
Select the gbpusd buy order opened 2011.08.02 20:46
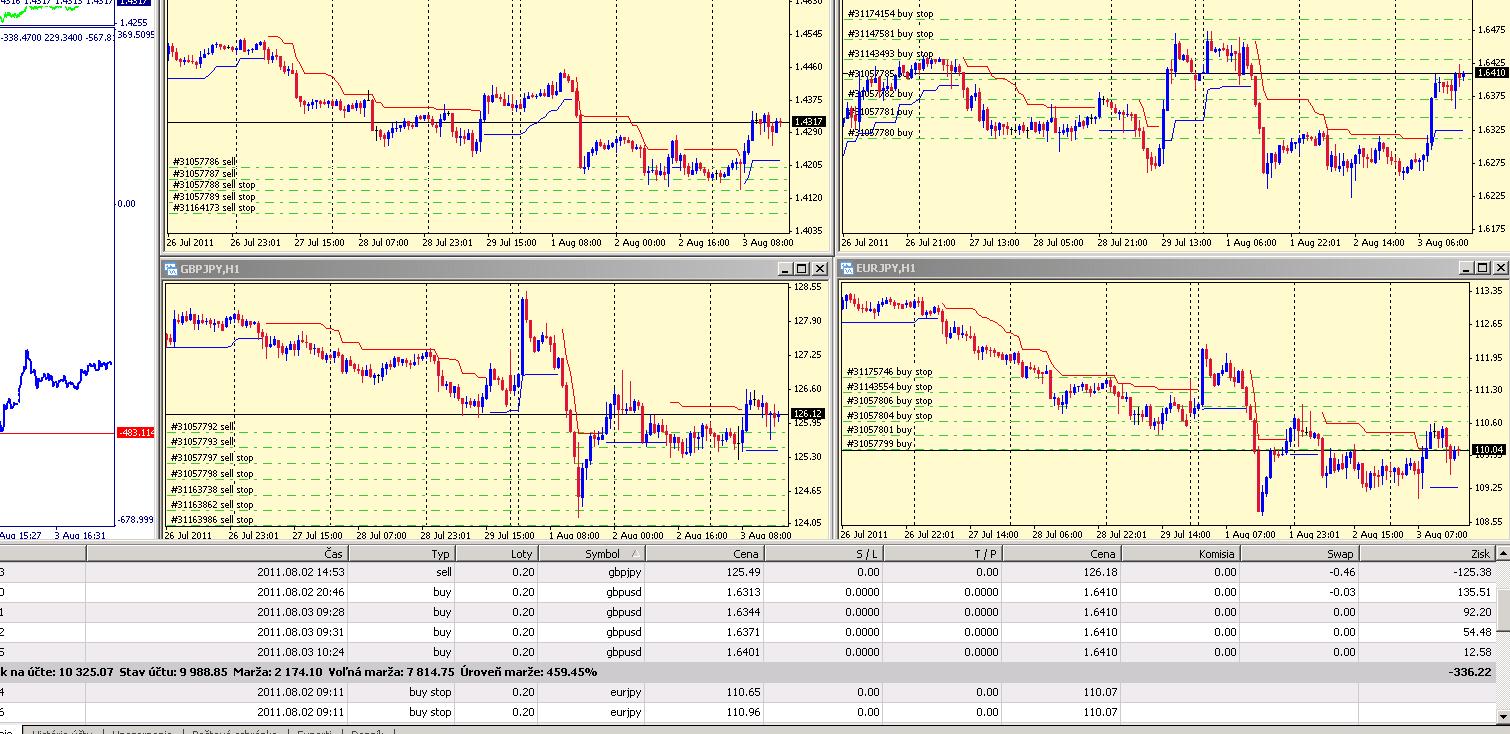747,592
